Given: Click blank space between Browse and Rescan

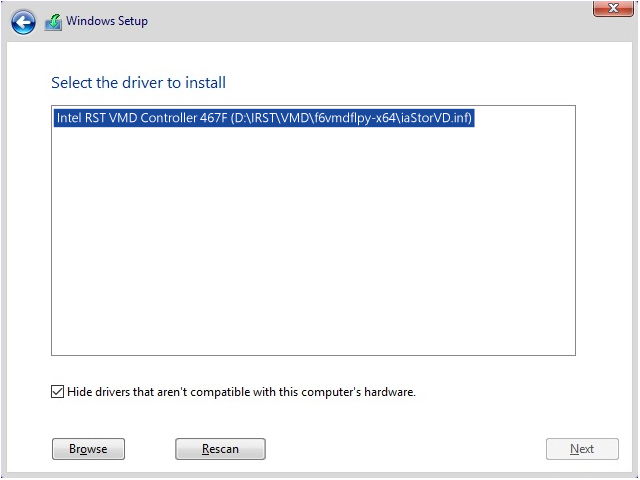Looking at the screenshot, I should pos(149,449).
